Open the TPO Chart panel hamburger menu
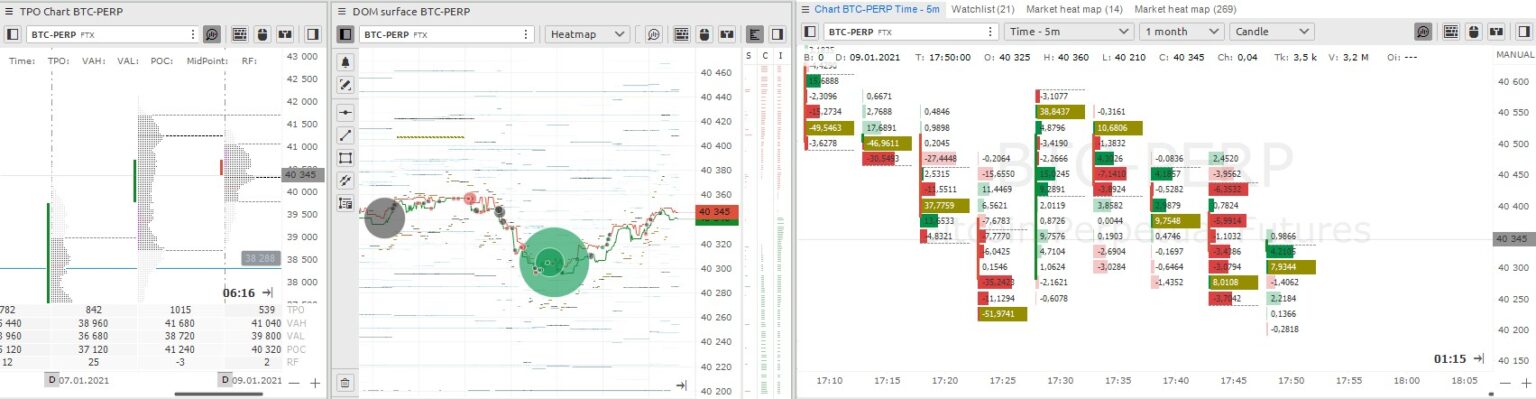 (x=8, y=12)
